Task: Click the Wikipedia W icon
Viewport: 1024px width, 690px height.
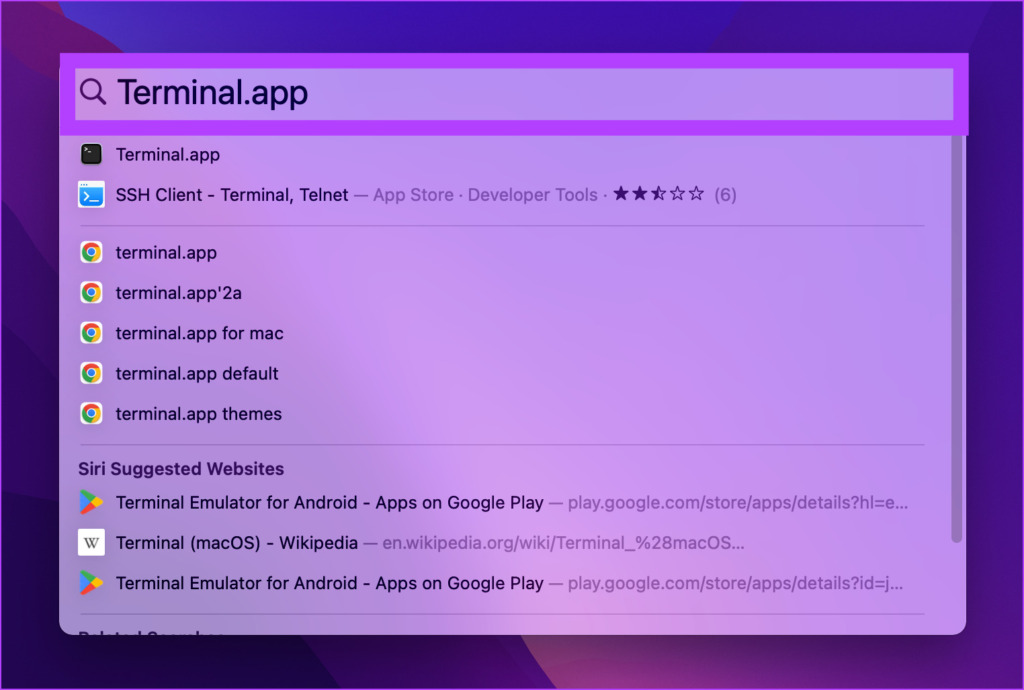Action: (x=91, y=542)
